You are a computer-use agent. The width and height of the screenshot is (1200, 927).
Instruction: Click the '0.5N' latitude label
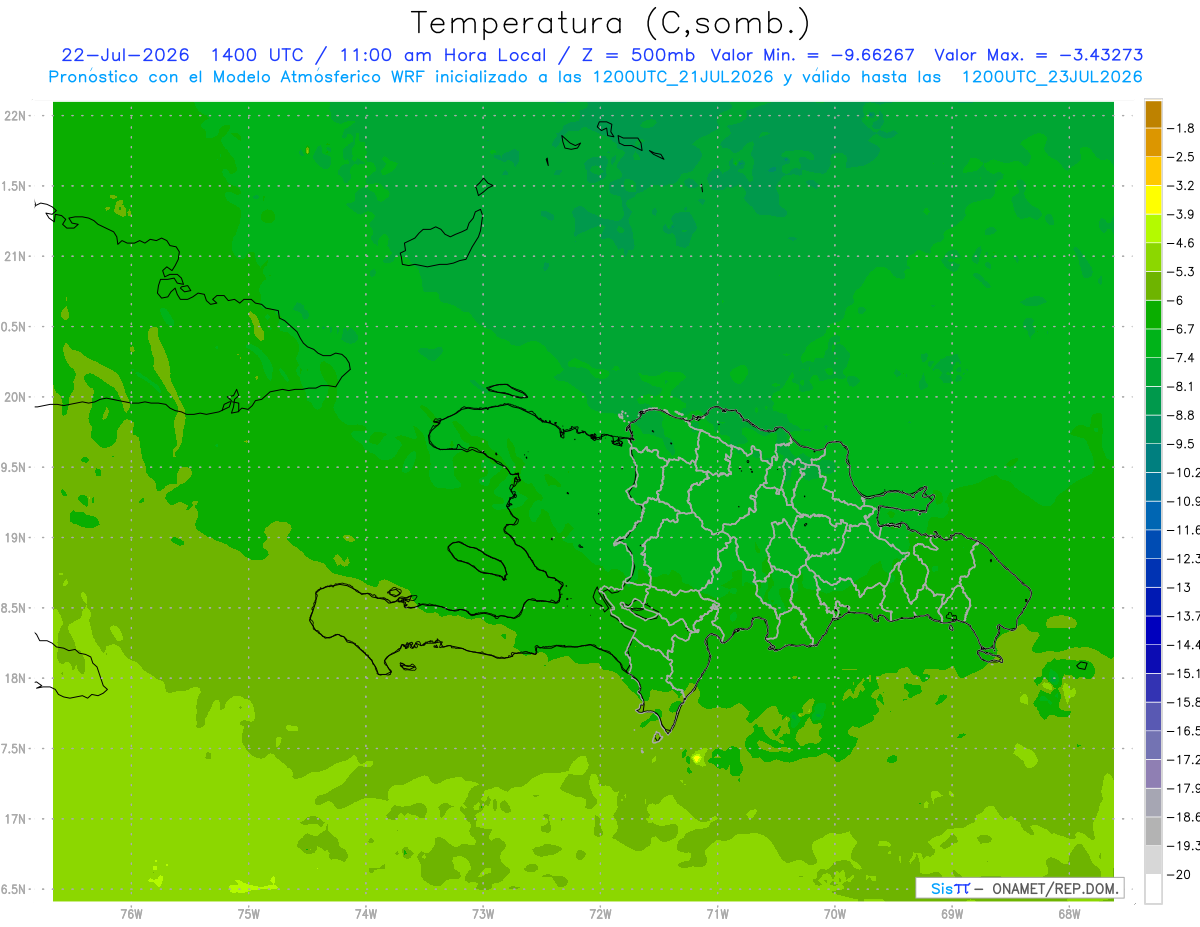[x=14, y=327]
